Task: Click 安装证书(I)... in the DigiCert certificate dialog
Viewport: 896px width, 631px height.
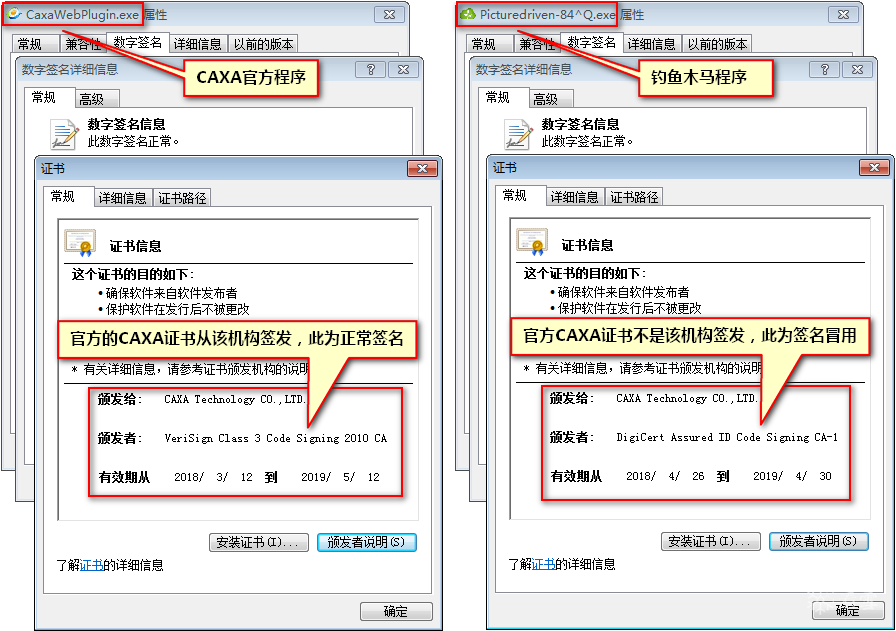Action: 711,541
